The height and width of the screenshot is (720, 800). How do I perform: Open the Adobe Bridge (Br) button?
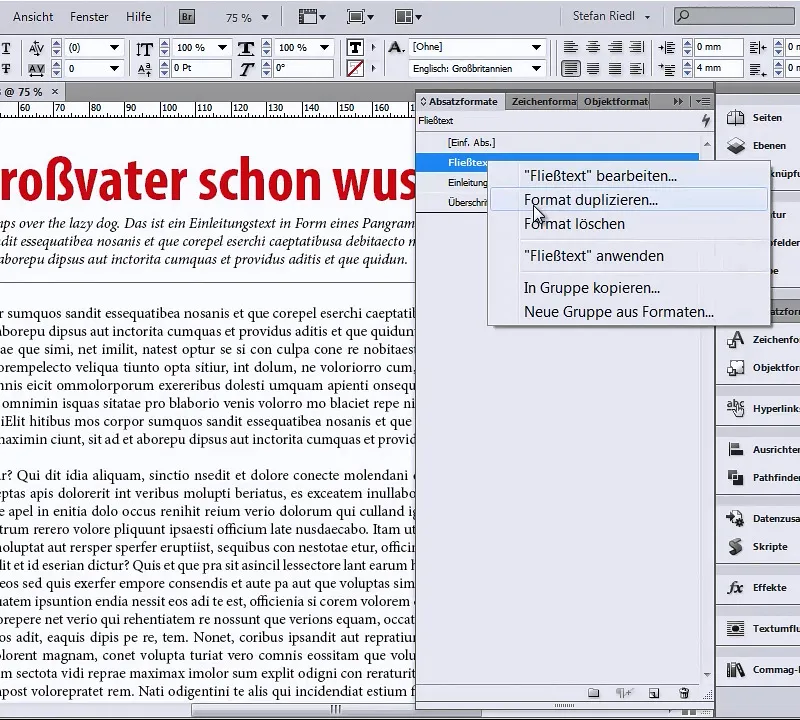(187, 17)
